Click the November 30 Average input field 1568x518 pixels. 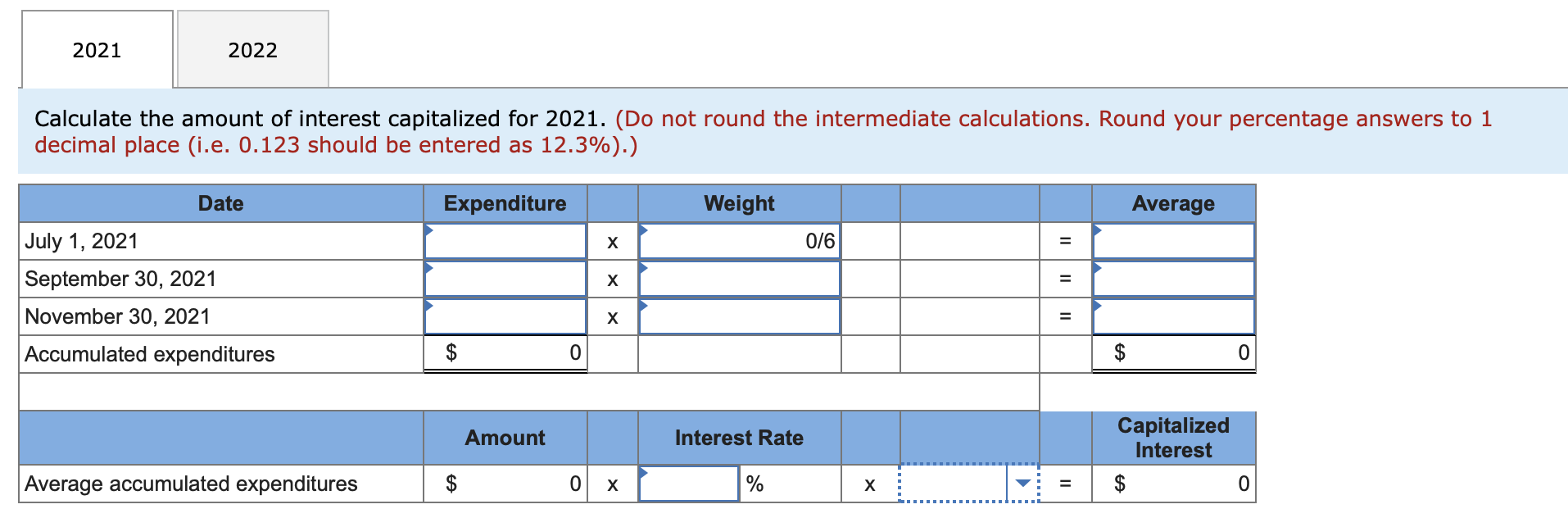coord(1171,316)
